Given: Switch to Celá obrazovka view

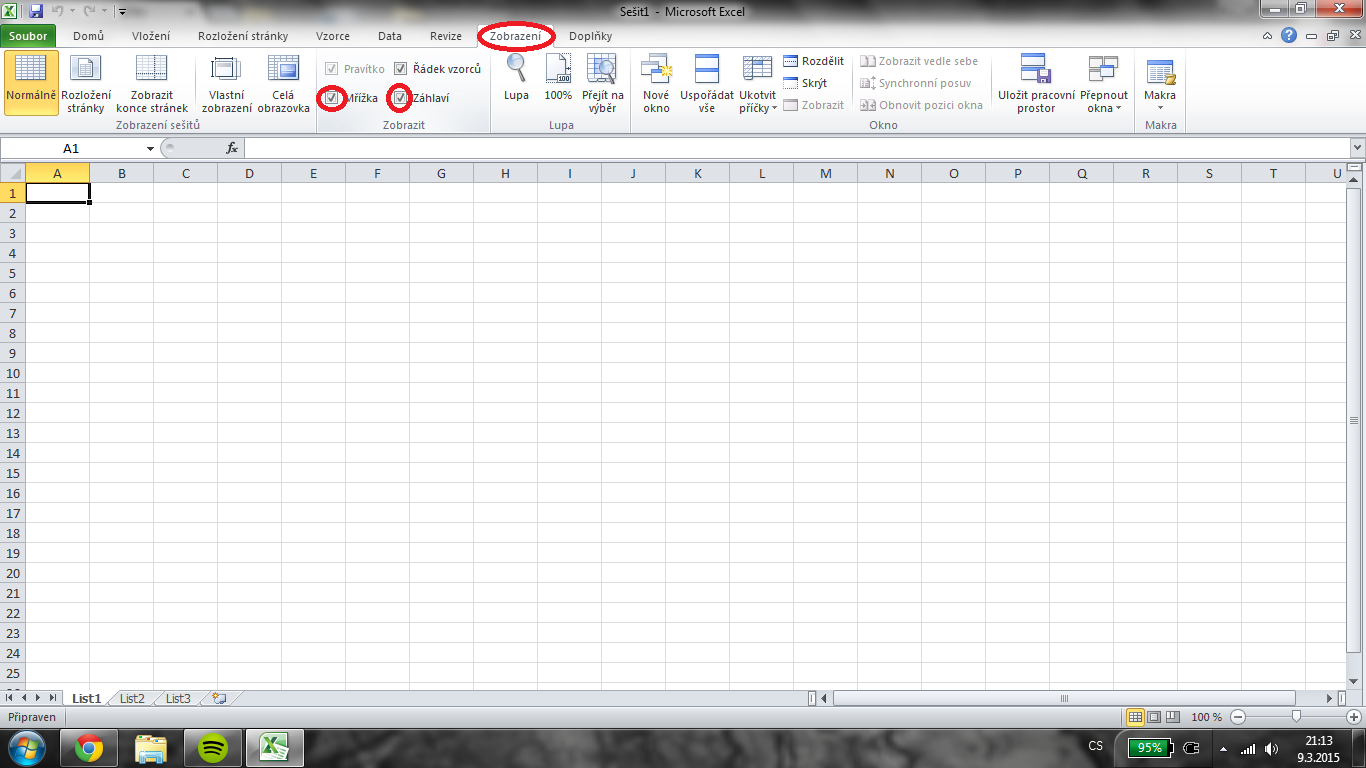Looking at the screenshot, I should tap(283, 70).
